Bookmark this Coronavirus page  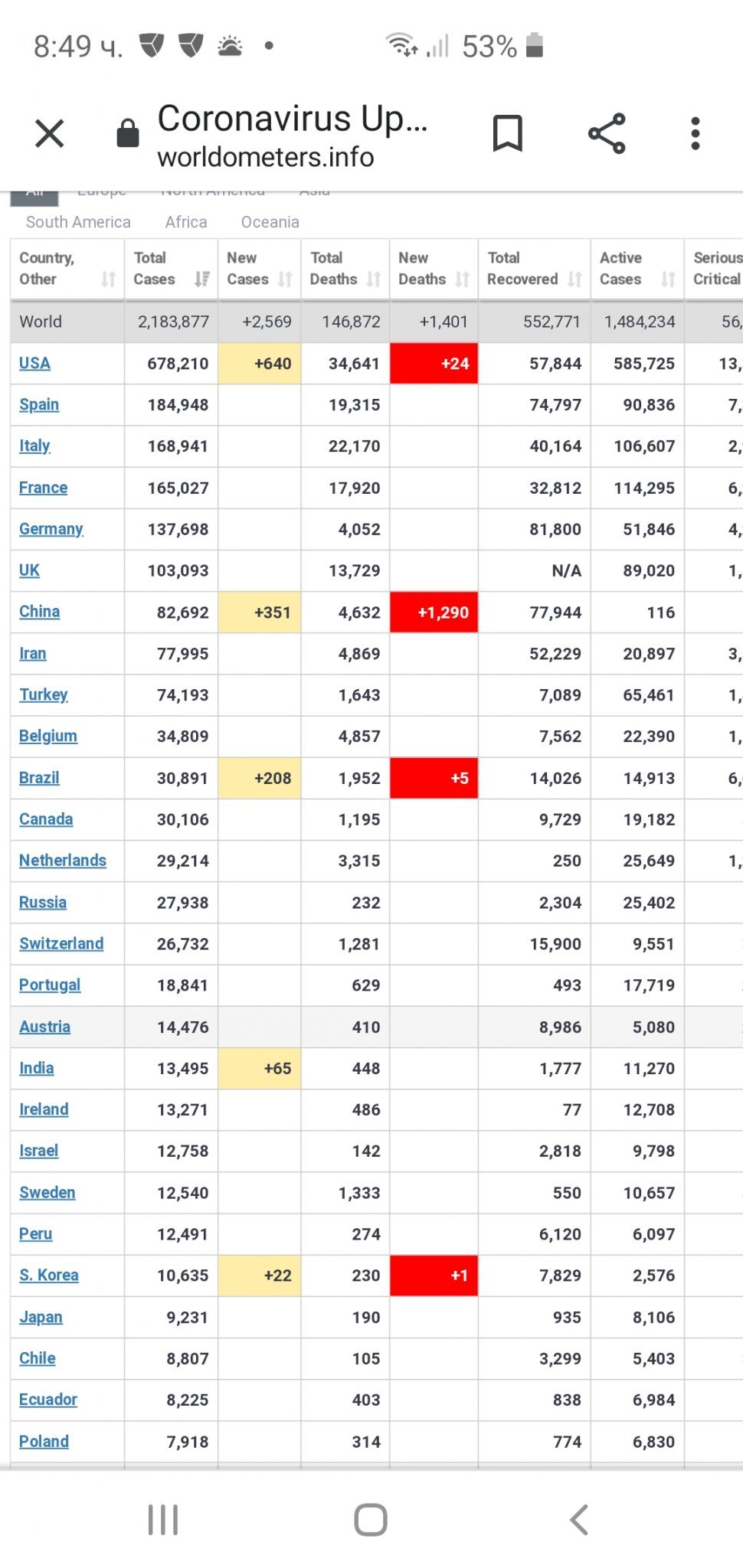click(x=507, y=134)
